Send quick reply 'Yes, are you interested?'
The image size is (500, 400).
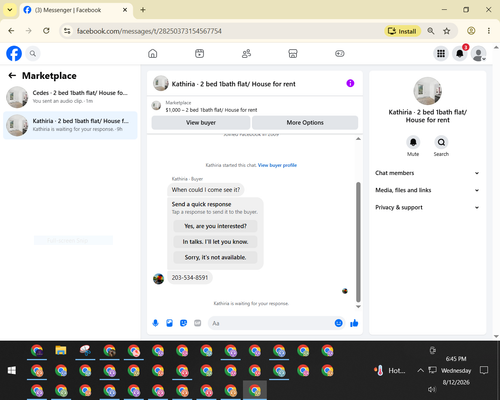click(x=215, y=226)
